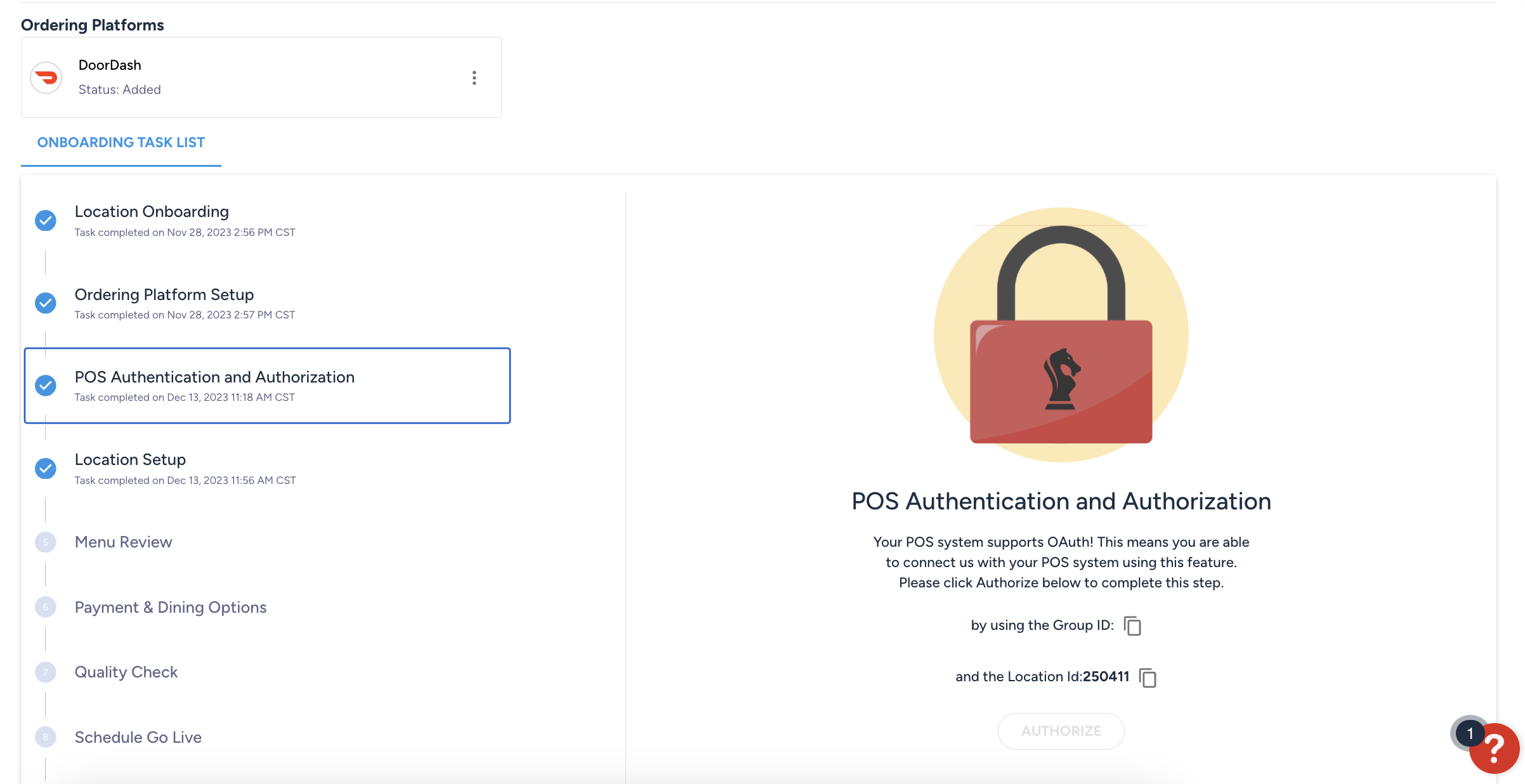Click the POS Authentication checkmark icon
Image resolution: width=1525 pixels, height=784 pixels.
point(46,385)
